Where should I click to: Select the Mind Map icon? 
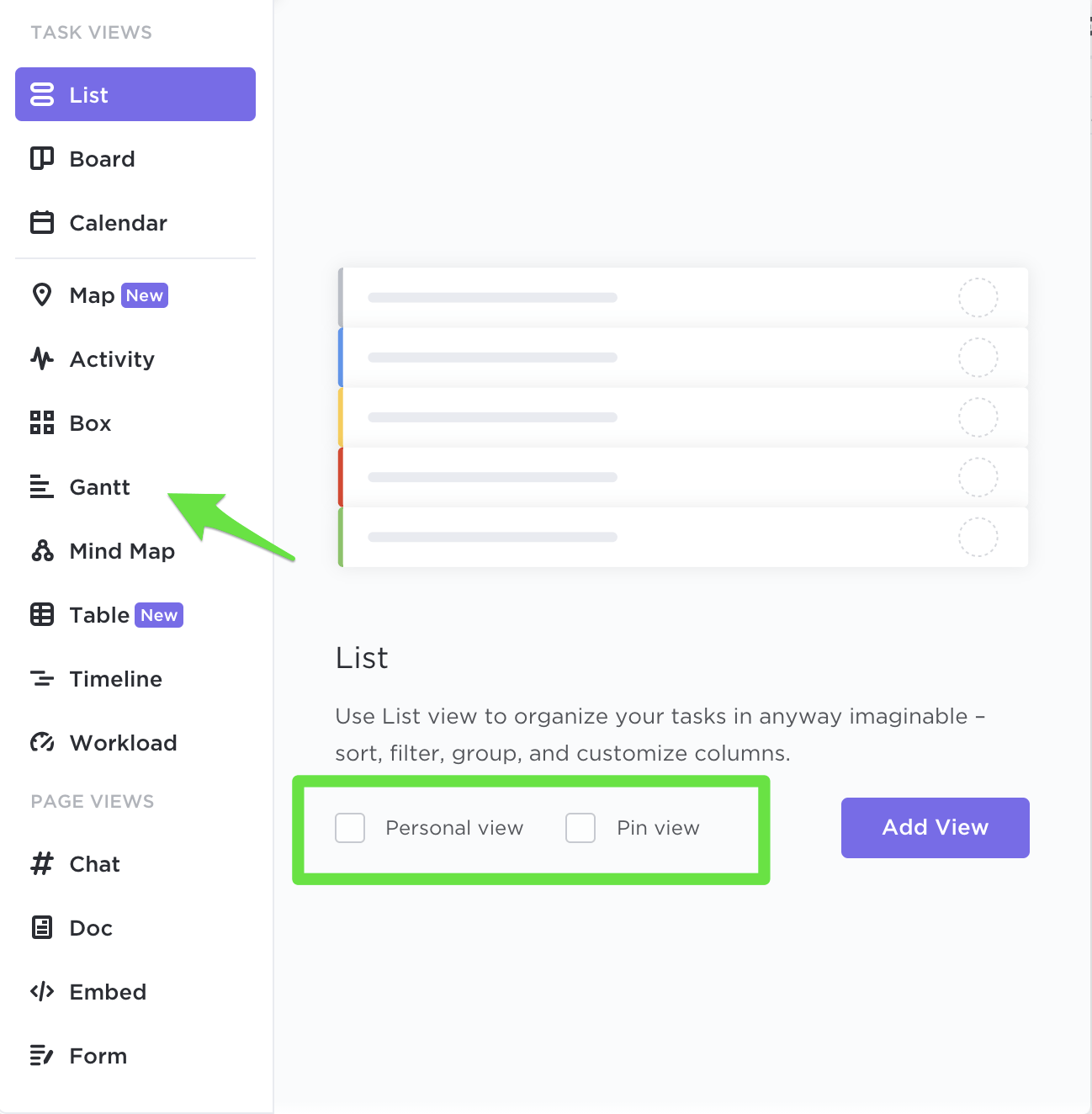tap(42, 551)
